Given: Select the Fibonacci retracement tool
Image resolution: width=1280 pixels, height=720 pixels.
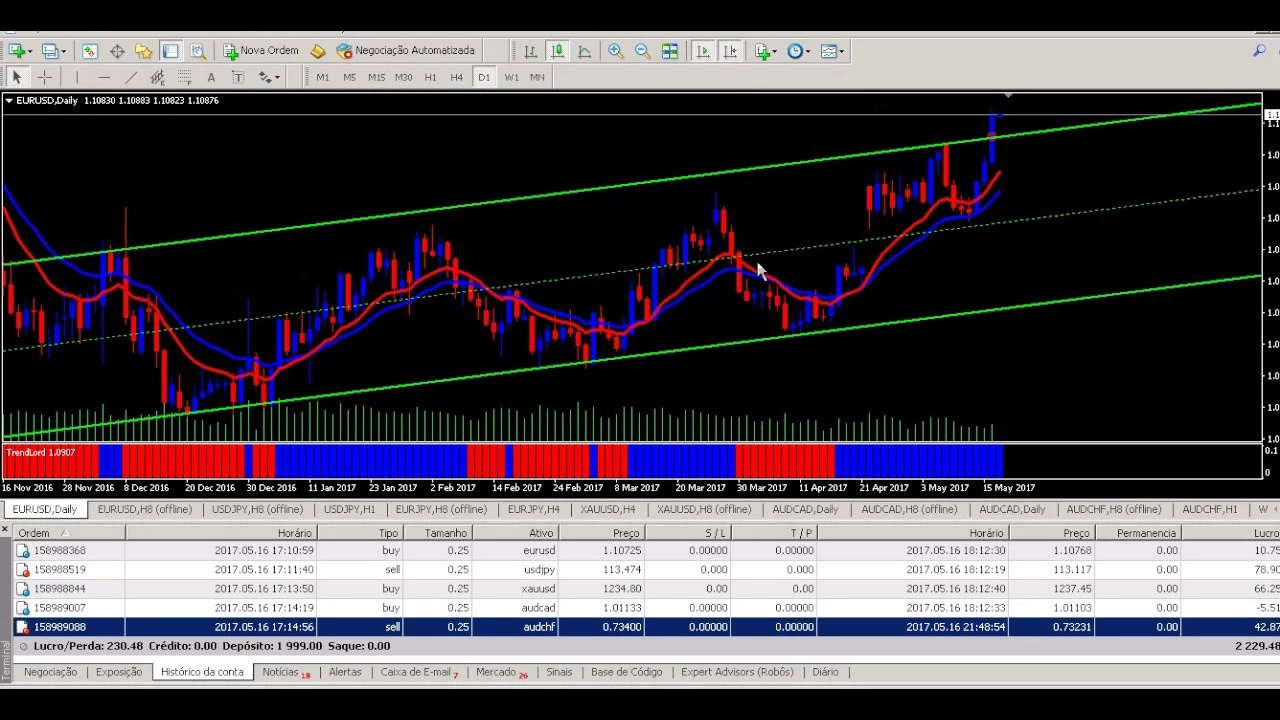Looking at the screenshot, I should tap(185, 77).
